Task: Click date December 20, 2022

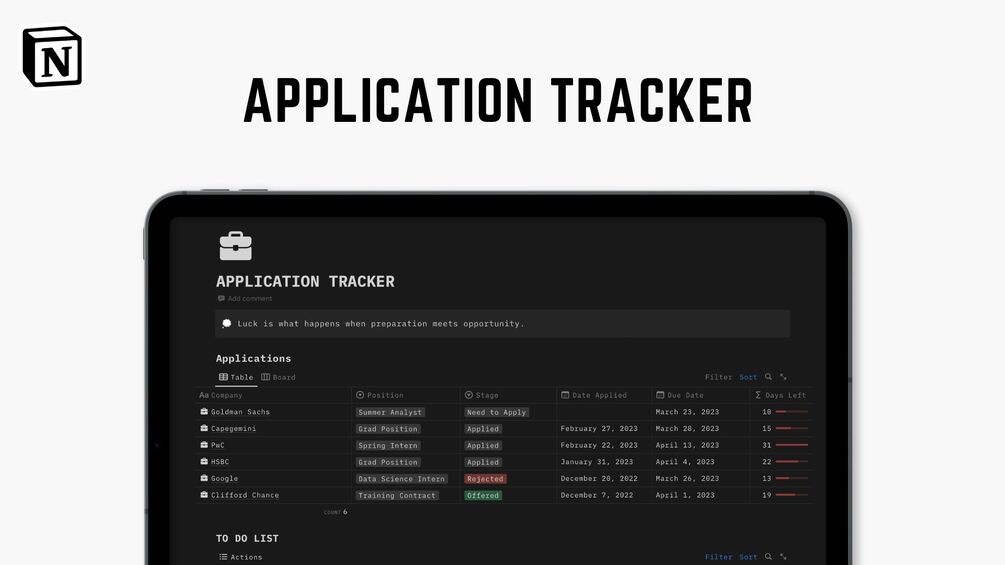Action: coord(599,479)
